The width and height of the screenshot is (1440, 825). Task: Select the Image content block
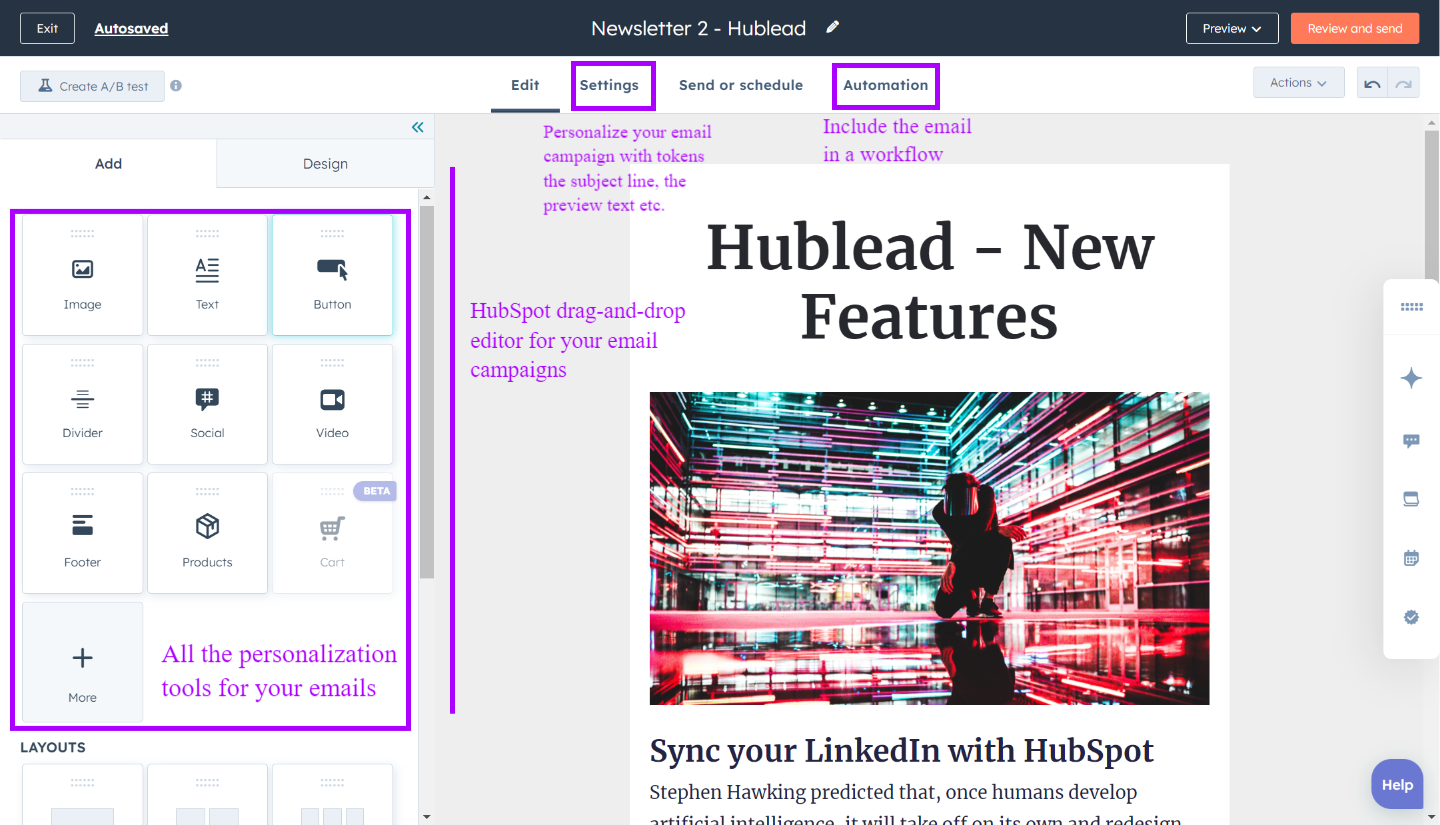tap(82, 275)
